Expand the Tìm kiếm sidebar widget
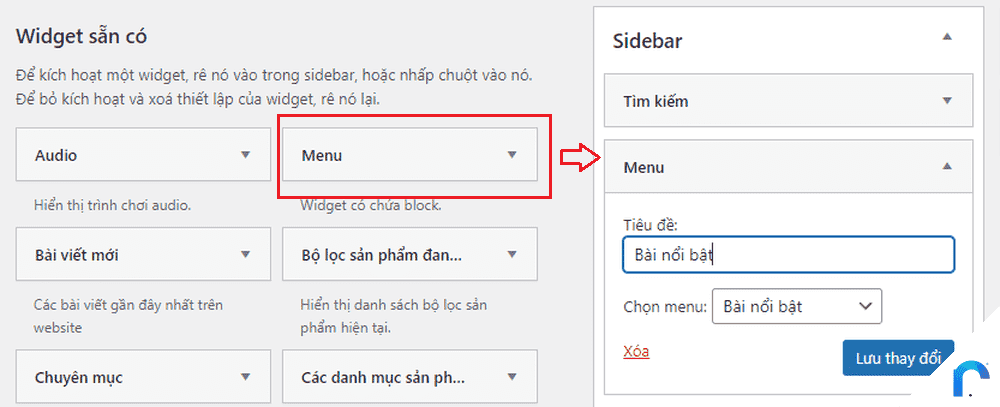The image size is (1000, 407). 947,100
